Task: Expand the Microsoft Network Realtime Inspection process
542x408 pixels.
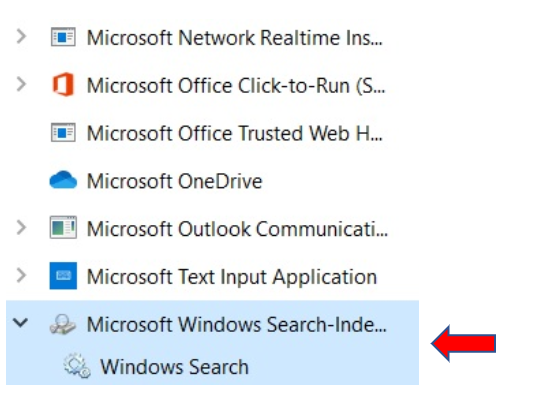Action: click(x=21, y=36)
